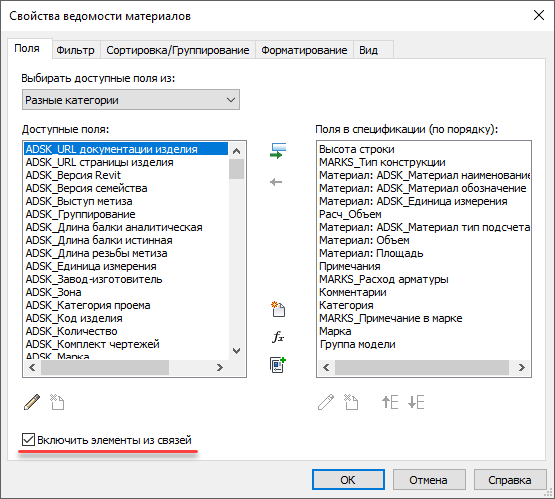Click the remove parameter left arrow icon
Image resolution: width=555 pixels, height=499 pixels.
point(276,182)
